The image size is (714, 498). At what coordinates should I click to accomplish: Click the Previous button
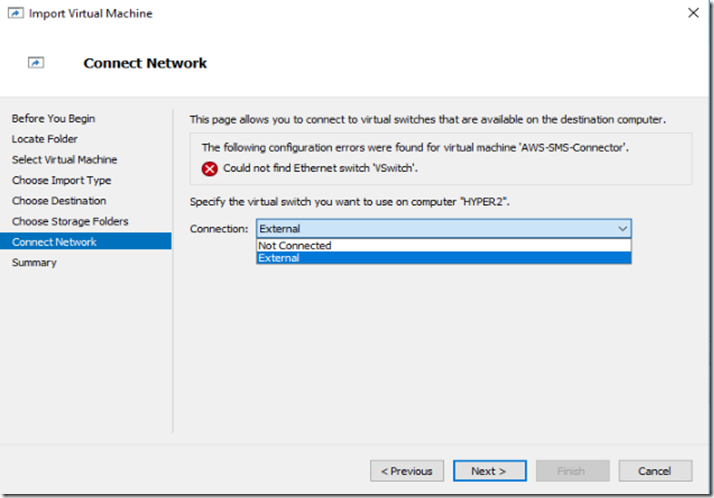tap(407, 471)
